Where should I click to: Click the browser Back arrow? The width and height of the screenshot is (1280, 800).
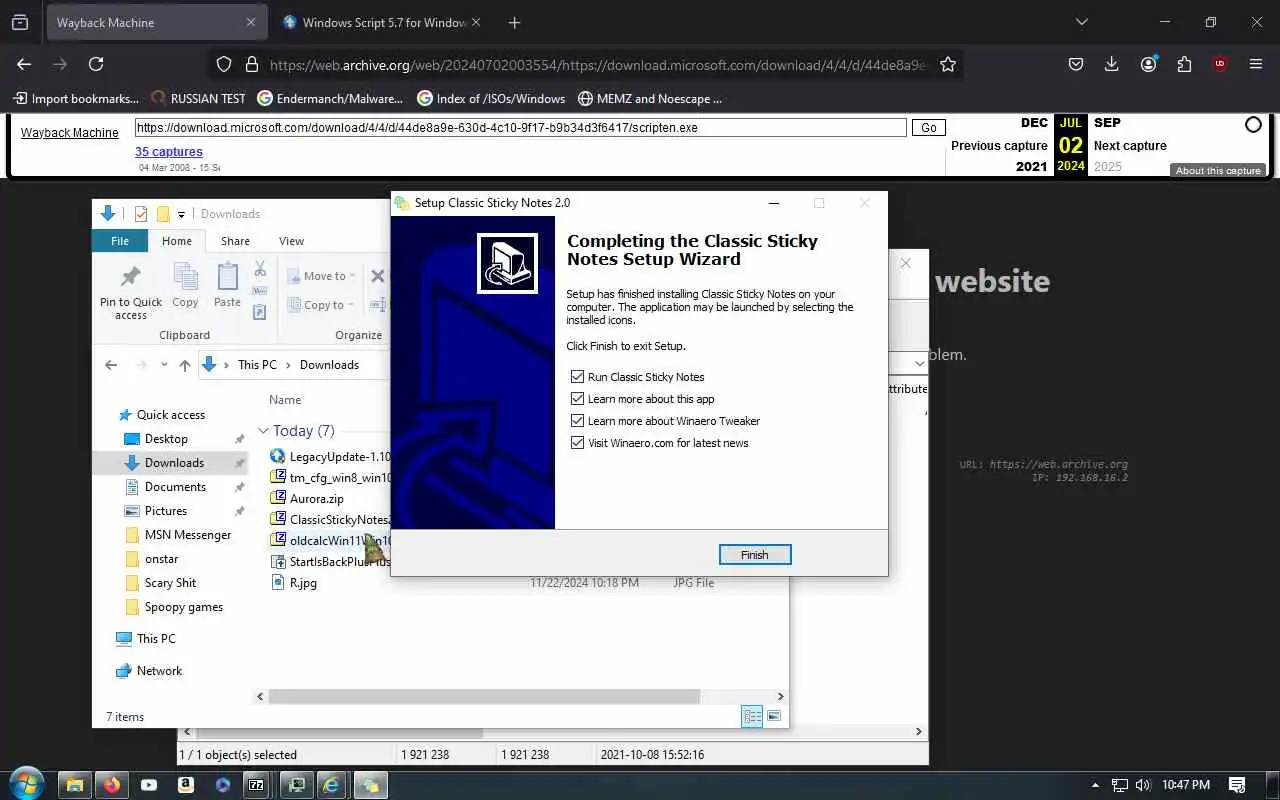pos(24,64)
